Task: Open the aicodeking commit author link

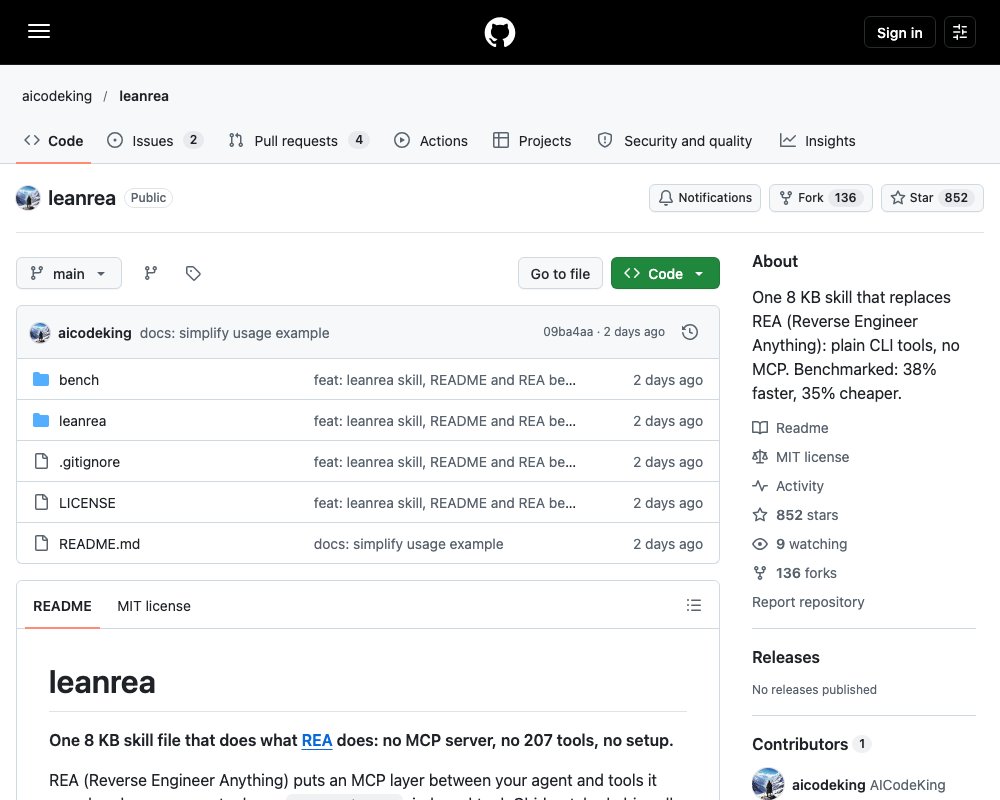Action: coord(94,333)
